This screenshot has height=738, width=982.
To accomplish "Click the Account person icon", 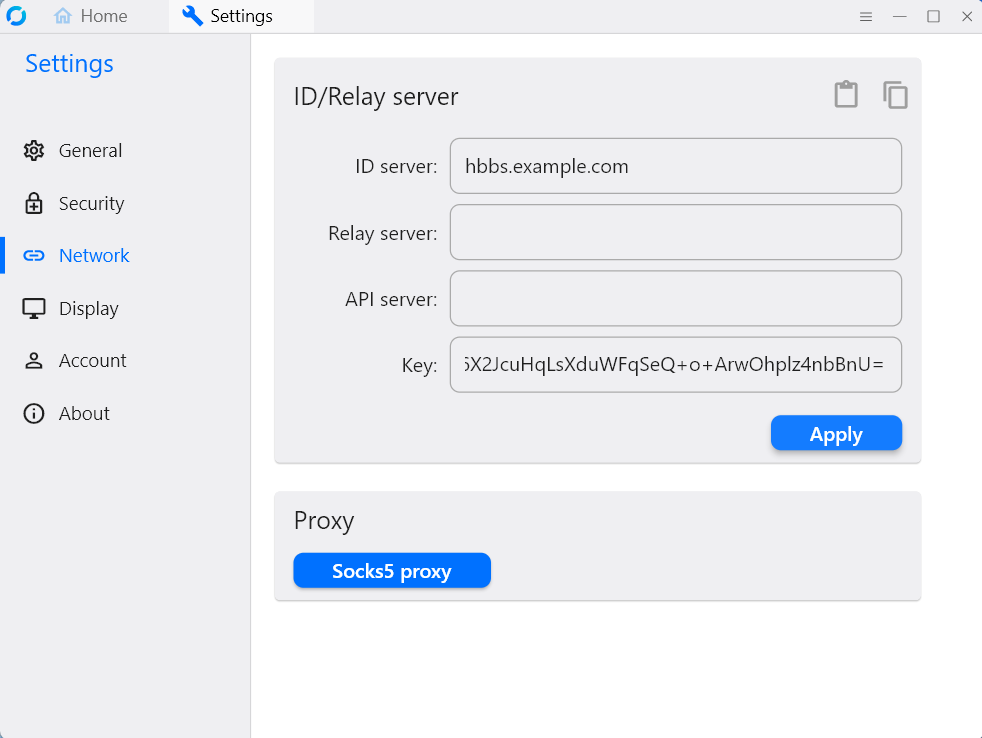I will (x=34, y=361).
